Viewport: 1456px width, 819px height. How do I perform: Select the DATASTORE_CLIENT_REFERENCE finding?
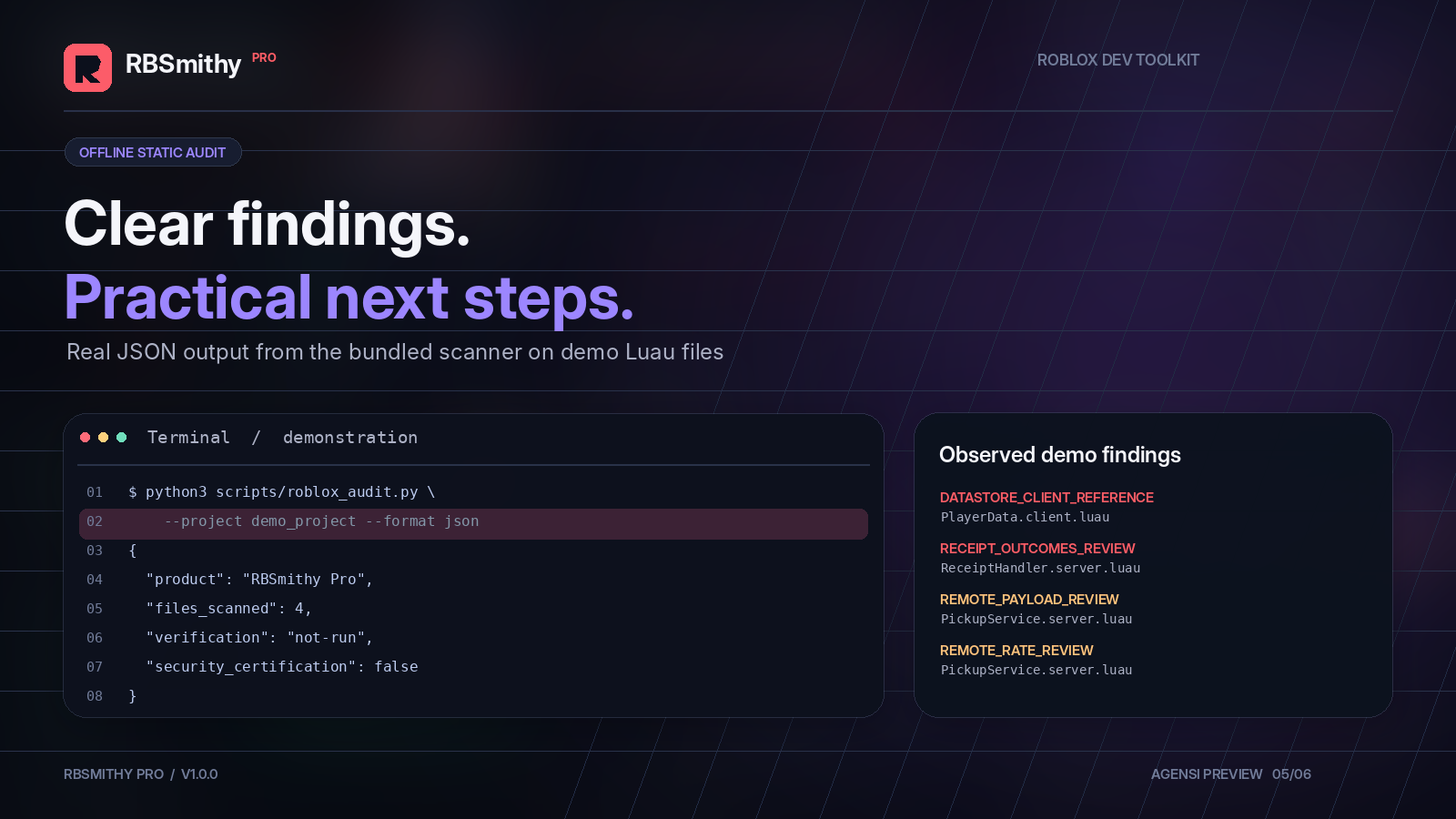point(1046,498)
